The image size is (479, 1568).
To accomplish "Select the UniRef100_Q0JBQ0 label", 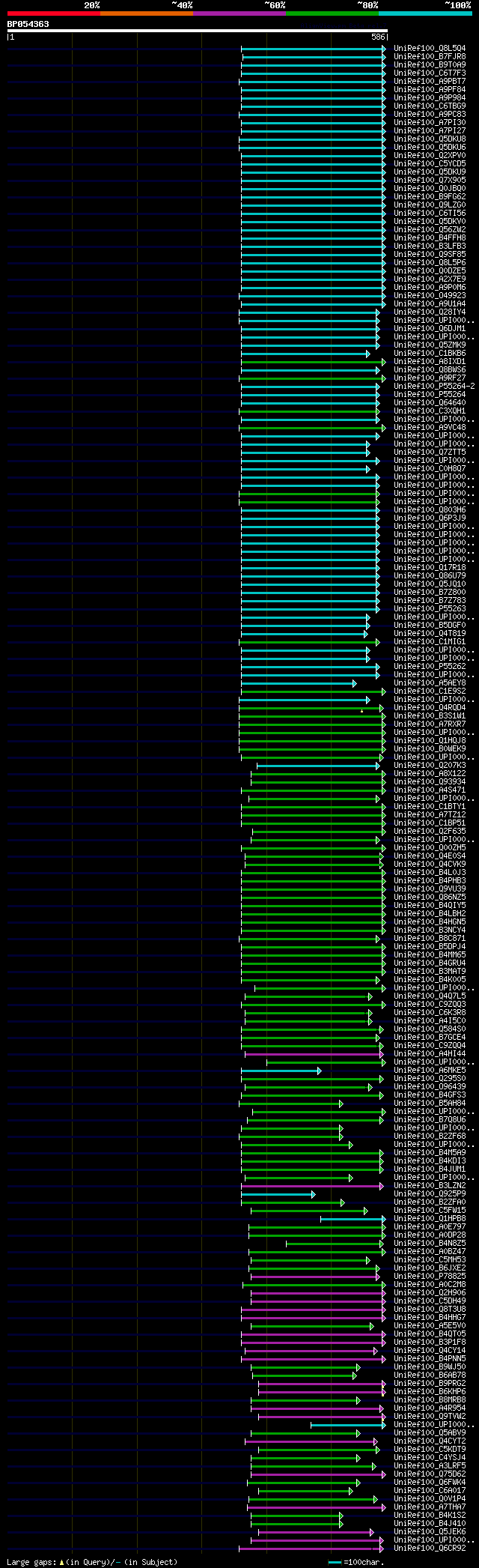I will point(430,188).
